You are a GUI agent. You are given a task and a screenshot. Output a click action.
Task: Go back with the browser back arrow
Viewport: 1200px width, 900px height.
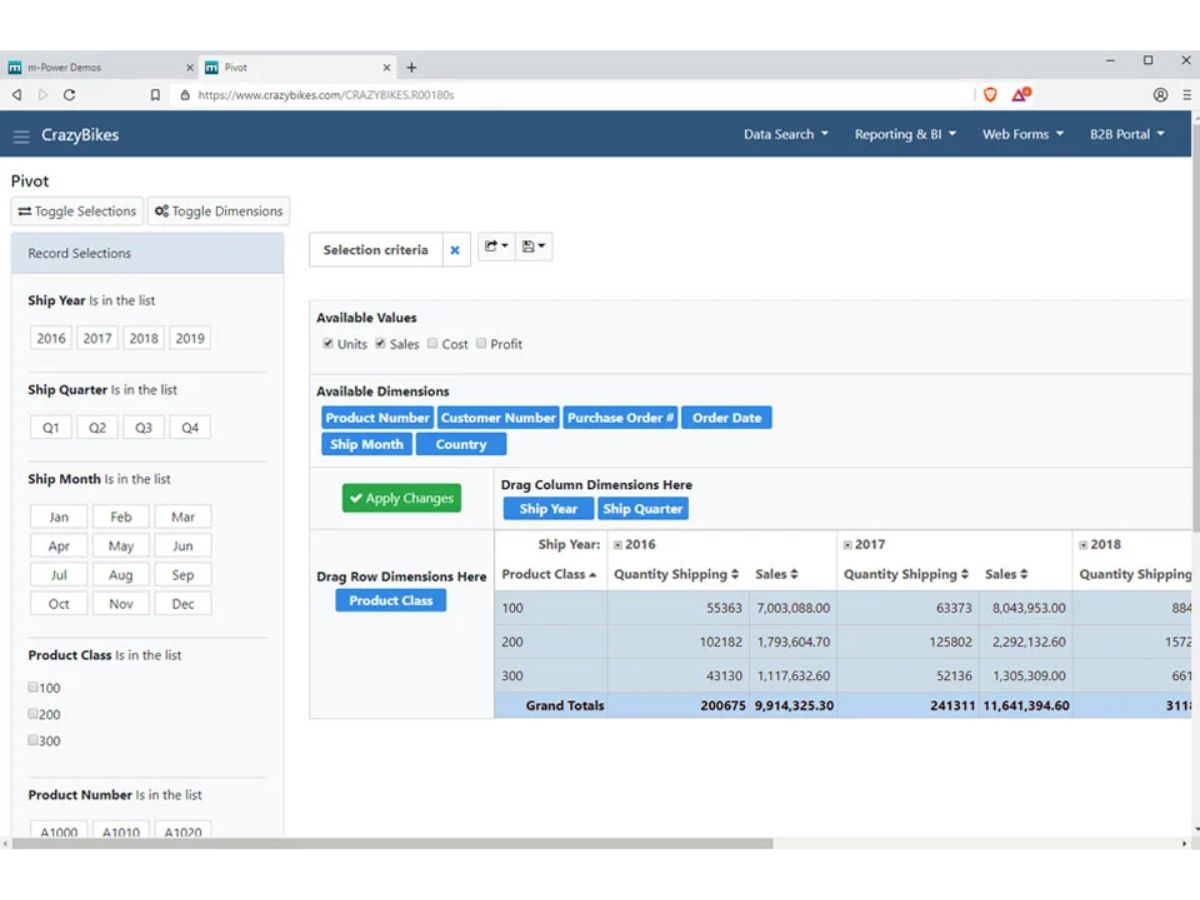point(16,95)
